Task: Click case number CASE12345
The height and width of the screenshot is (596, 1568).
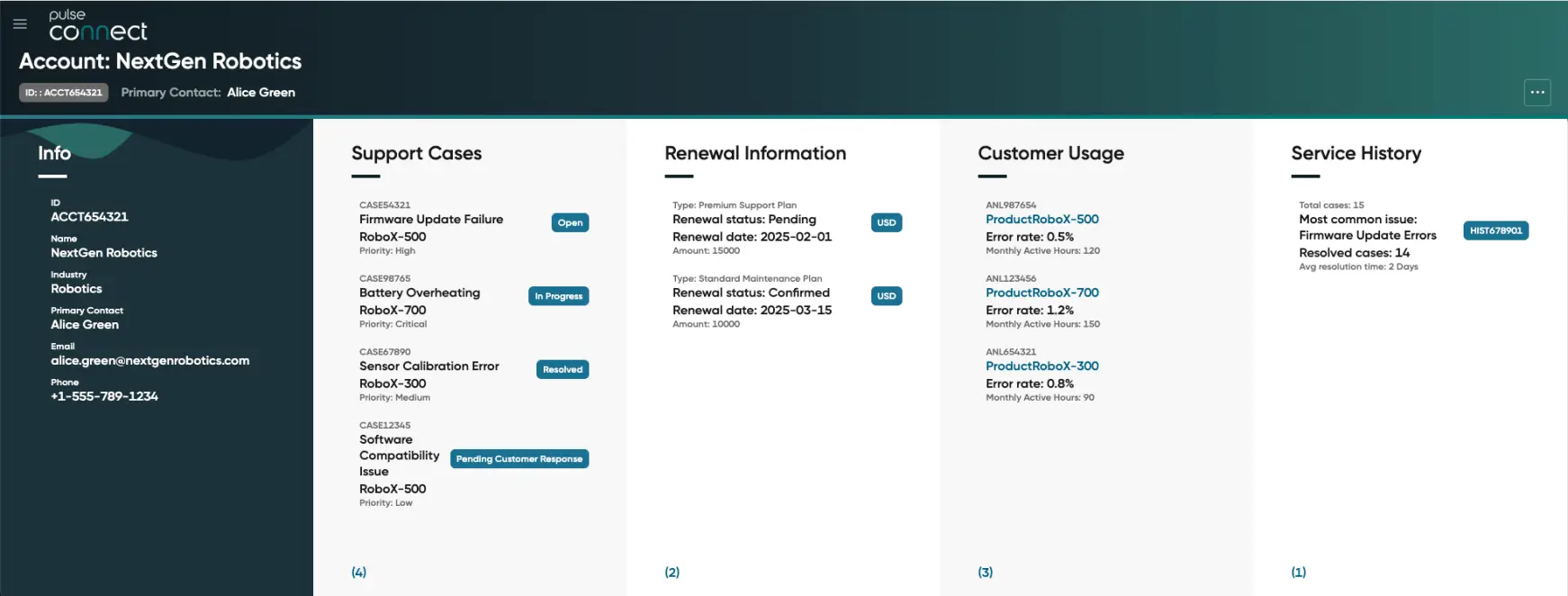Action: 384,425
